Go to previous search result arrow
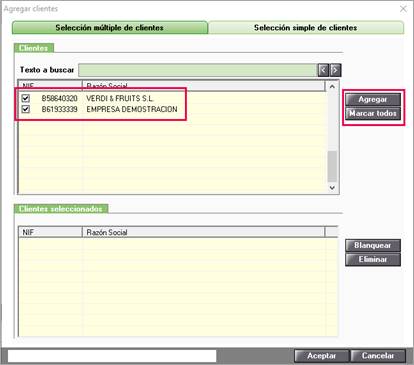 pos(323,70)
